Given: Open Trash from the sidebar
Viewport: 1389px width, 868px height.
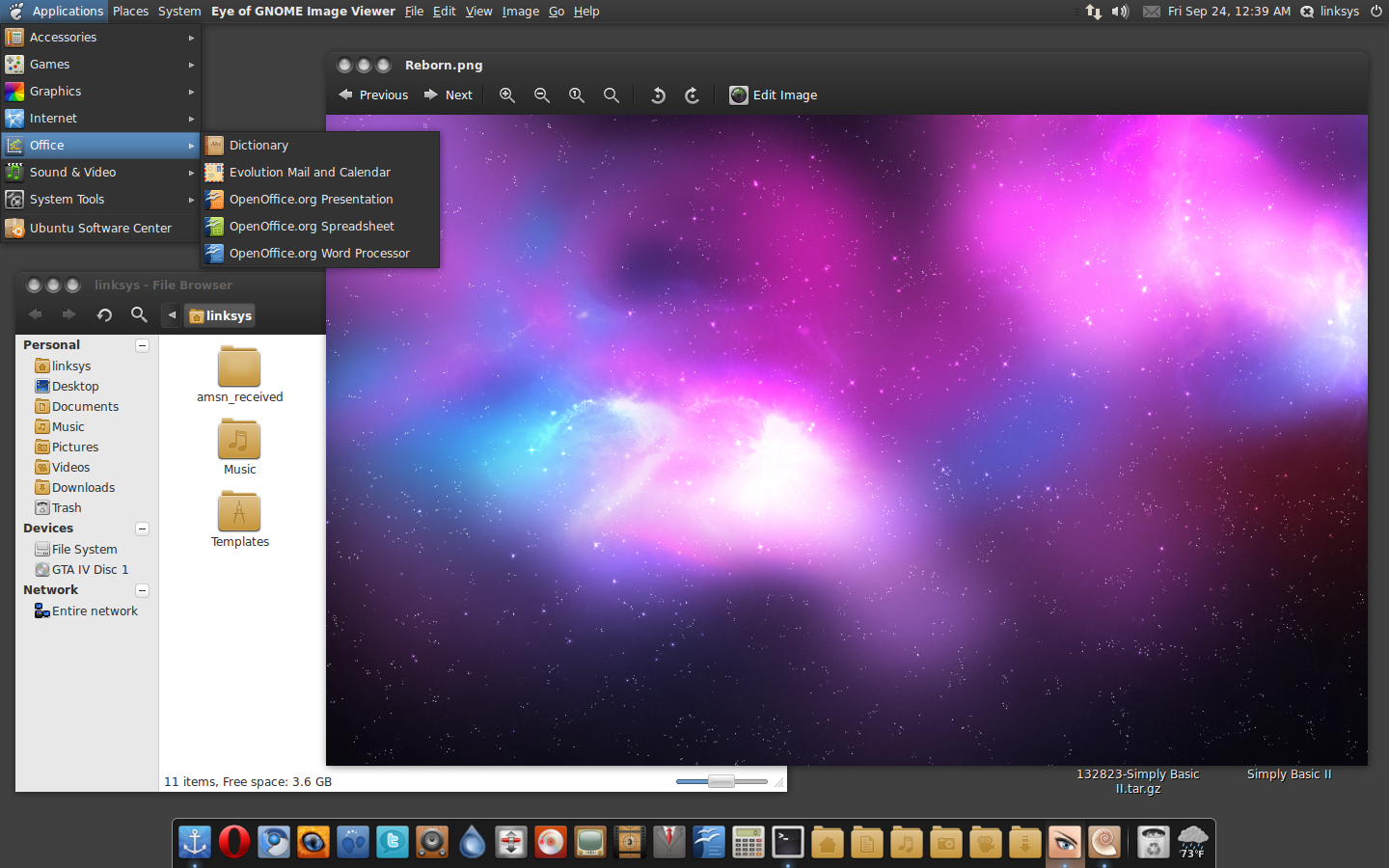Looking at the screenshot, I should [59, 507].
